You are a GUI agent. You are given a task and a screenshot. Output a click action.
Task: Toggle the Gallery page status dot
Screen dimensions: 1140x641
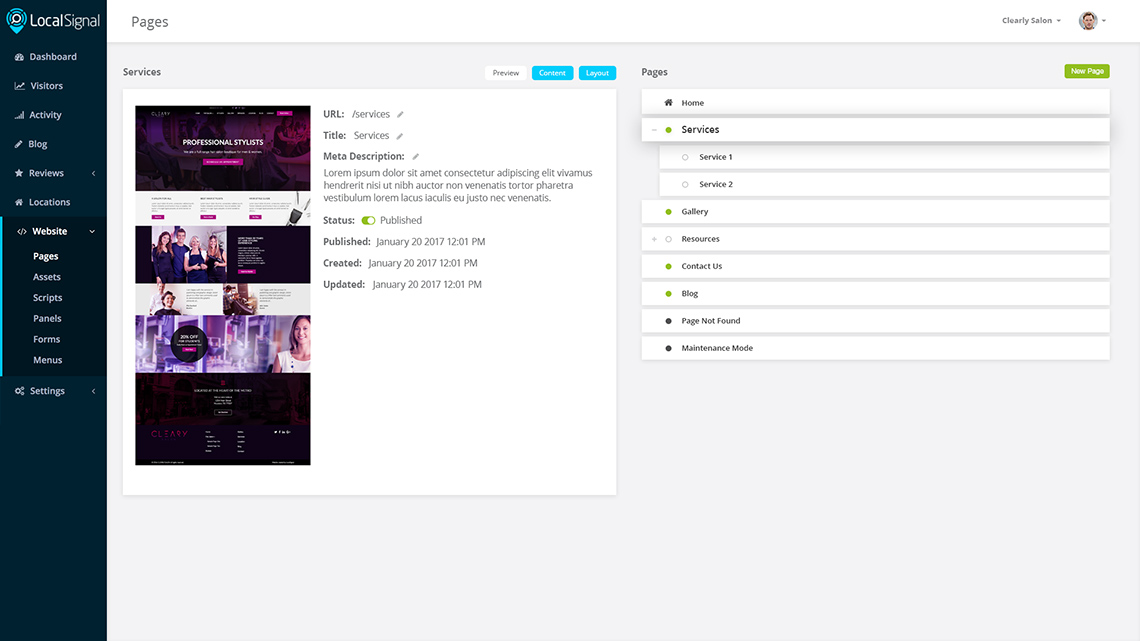point(668,211)
